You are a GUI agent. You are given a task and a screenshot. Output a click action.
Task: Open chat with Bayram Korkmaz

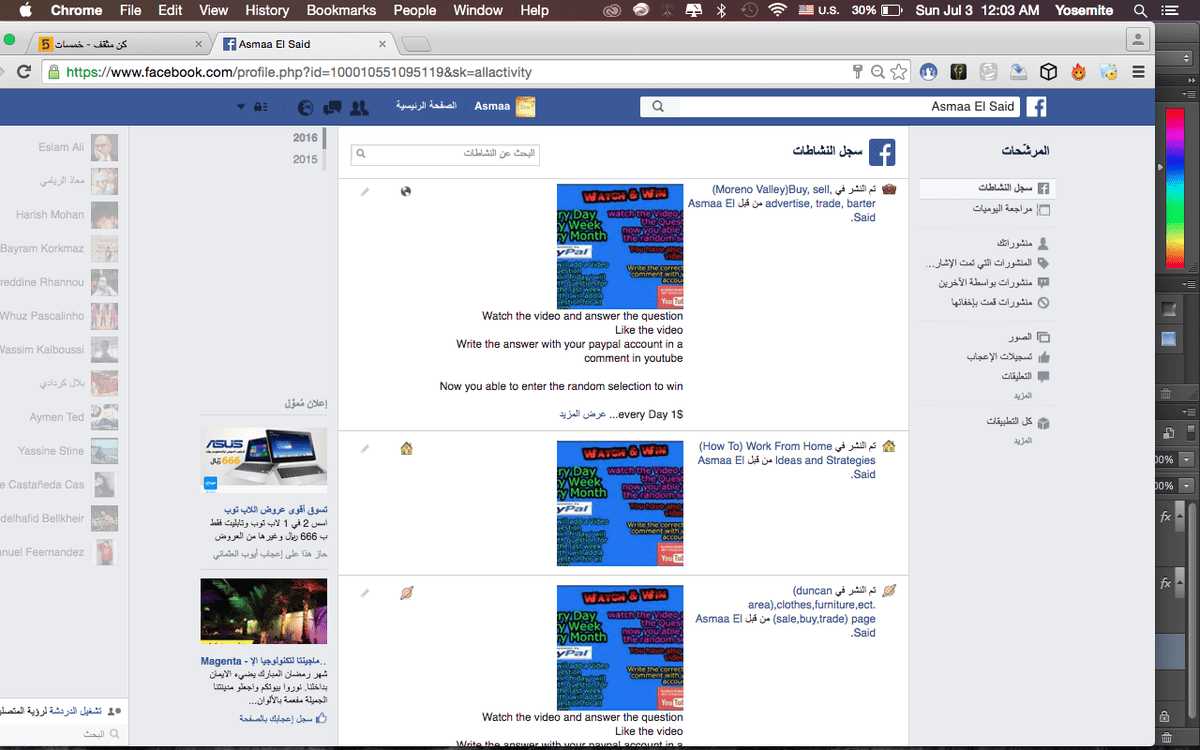coord(59,249)
